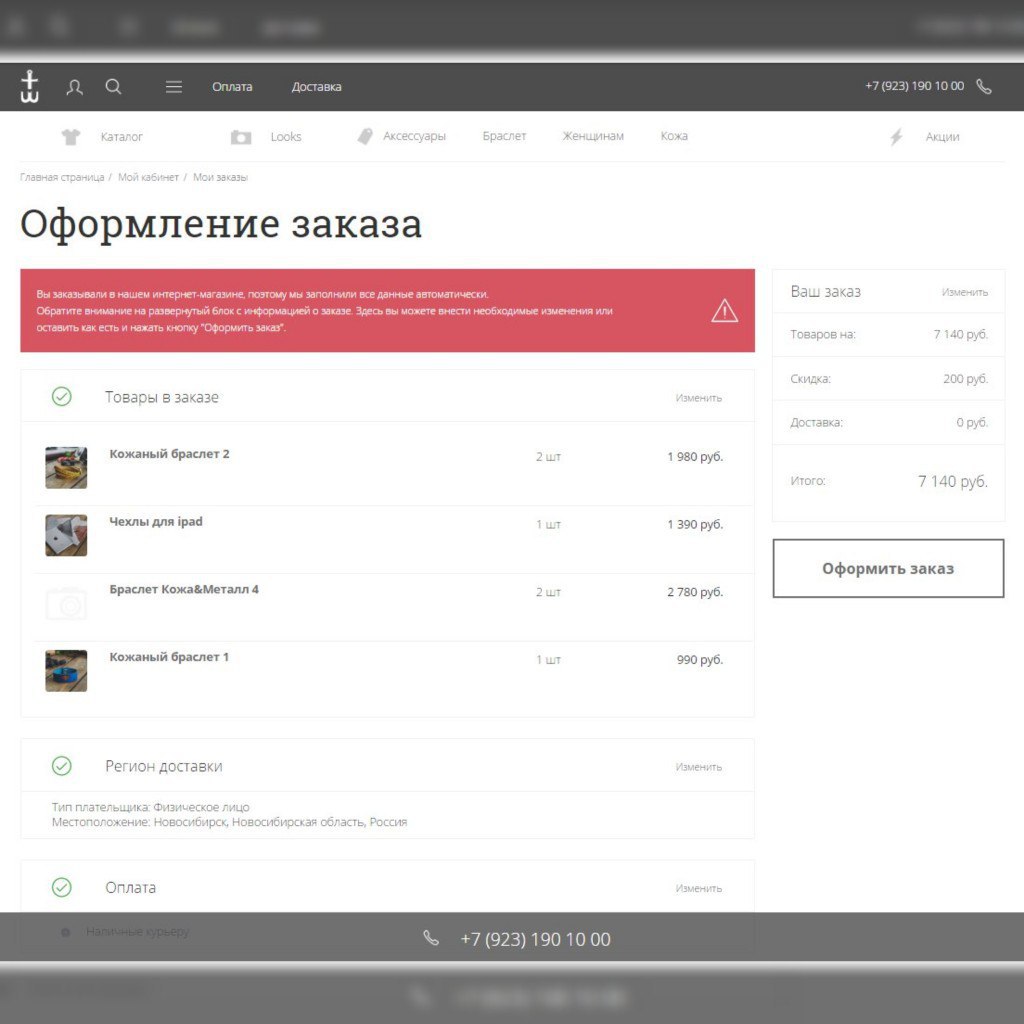1024x1024 pixels.
Task: Click the site logo icon
Action: 29,86
